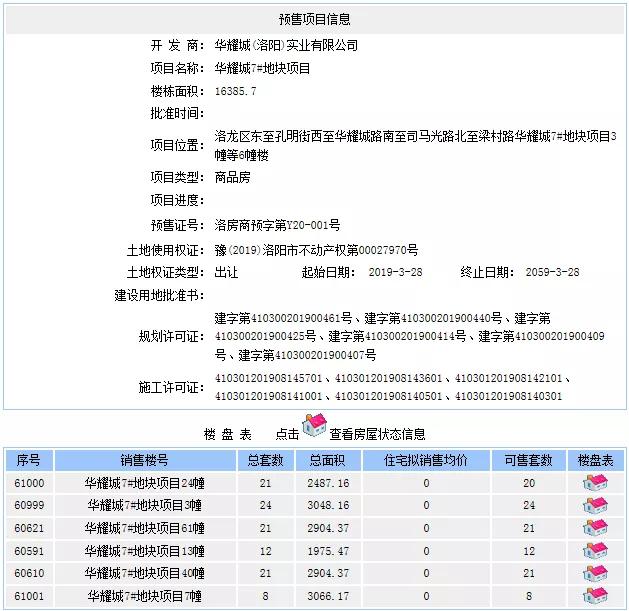Open house icon for 40幢 row

click(x=595, y=573)
